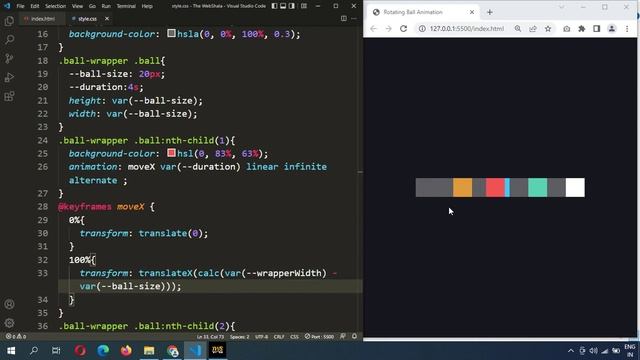Close the Rotating Ball Animation browser tab

[472, 12]
